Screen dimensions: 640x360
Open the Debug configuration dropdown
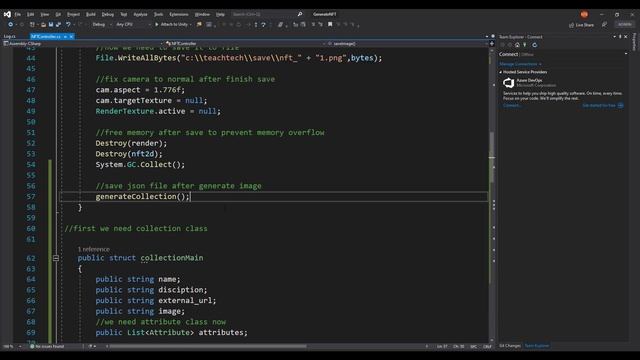(101, 24)
